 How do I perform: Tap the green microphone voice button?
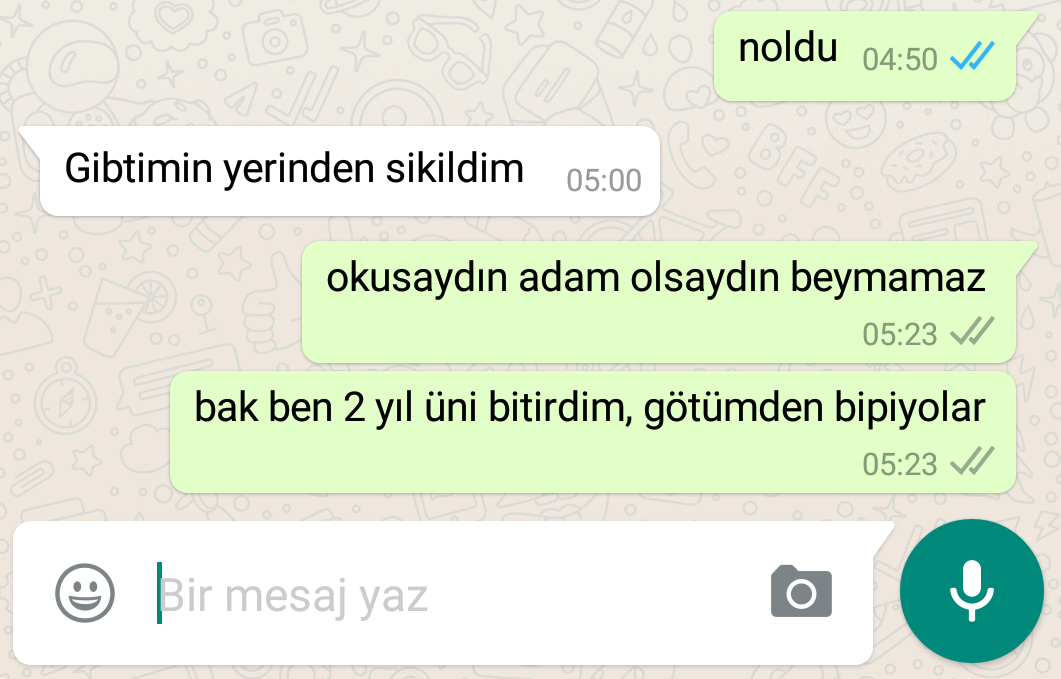click(972, 590)
